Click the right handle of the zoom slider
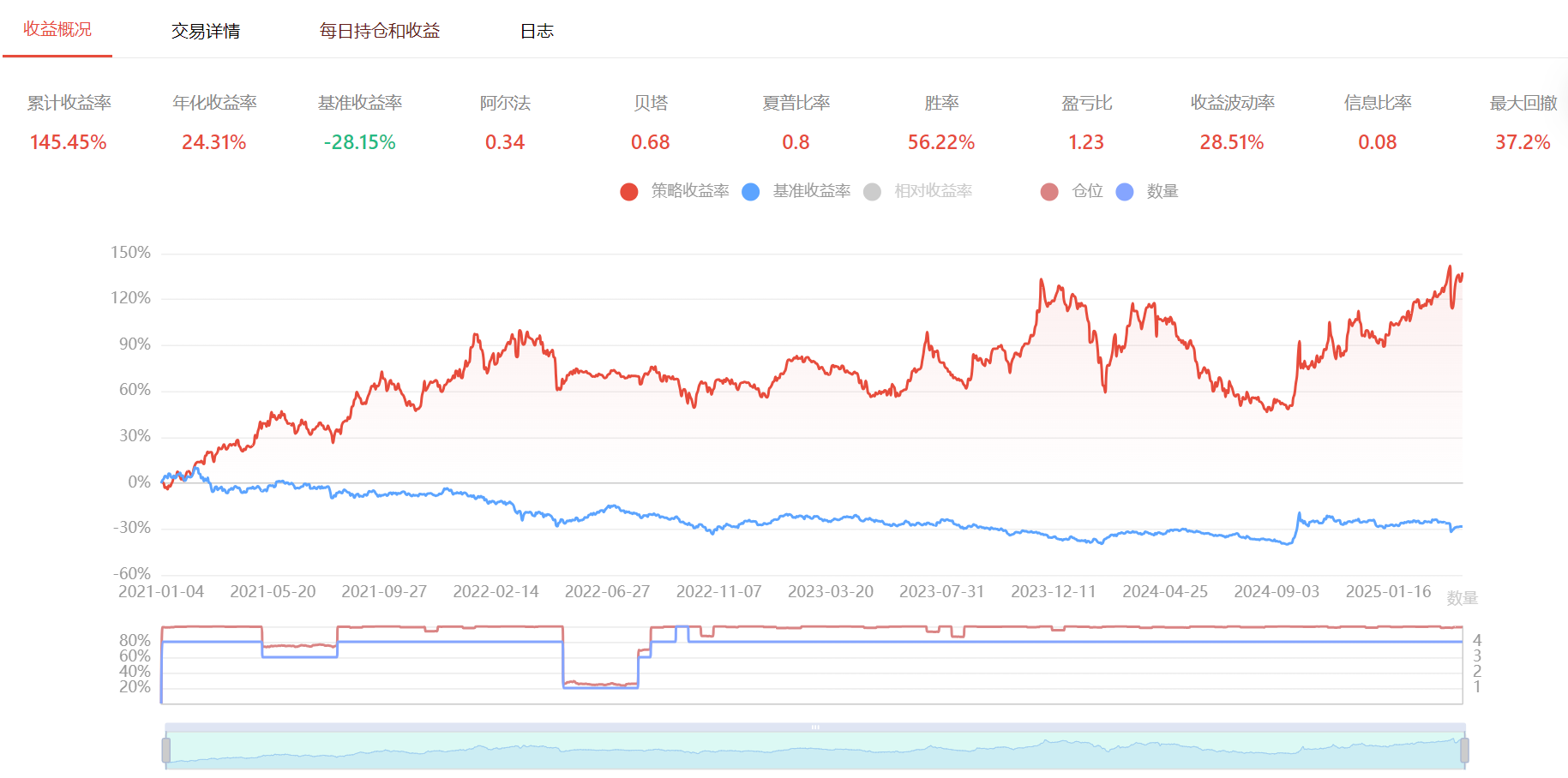1568x778 pixels. click(x=1464, y=751)
